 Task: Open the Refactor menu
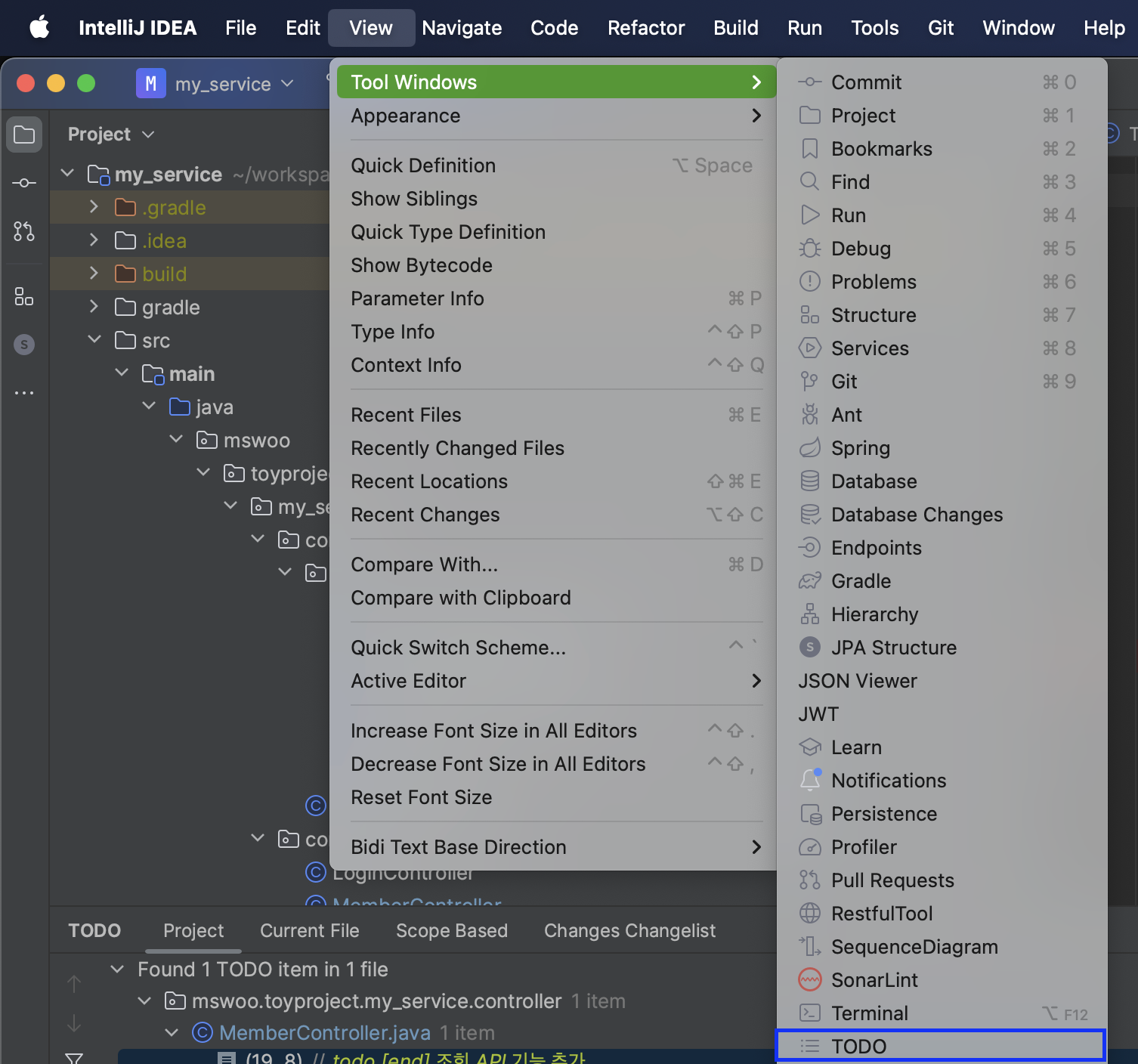646,28
